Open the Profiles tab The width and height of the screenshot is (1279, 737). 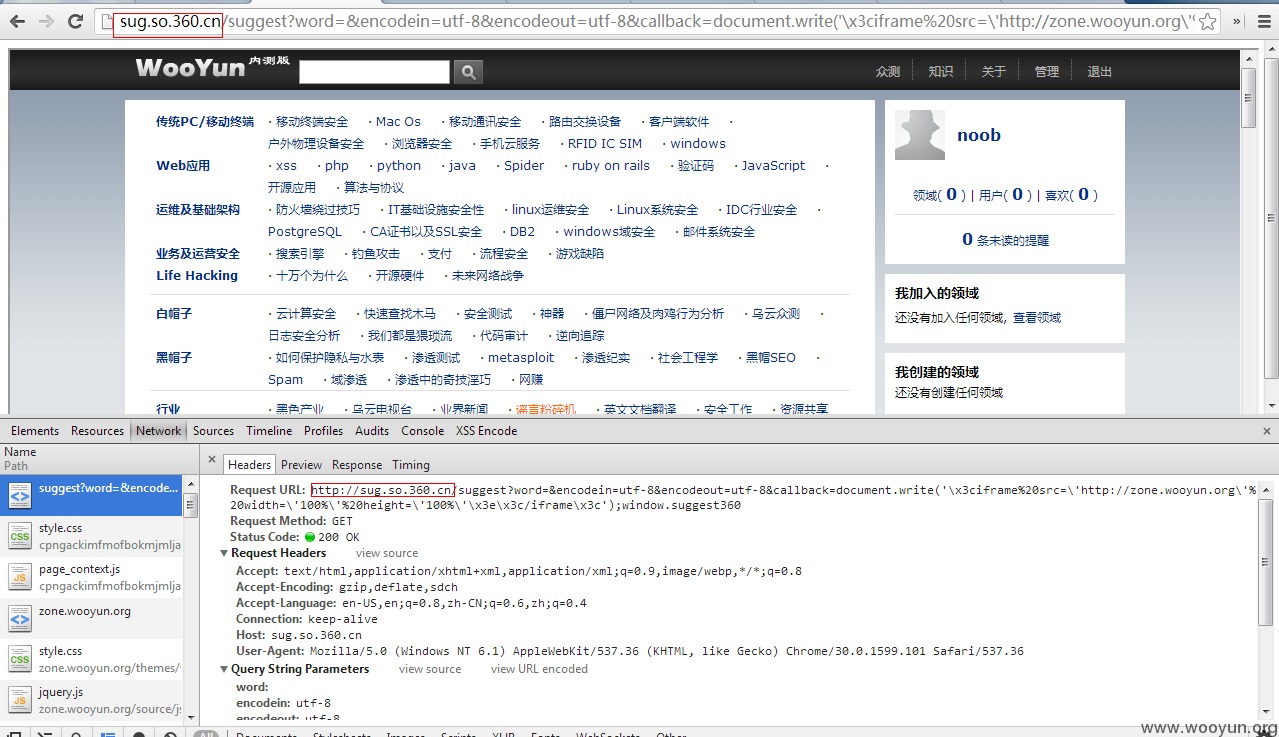pyautogui.click(x=323, y=431)
